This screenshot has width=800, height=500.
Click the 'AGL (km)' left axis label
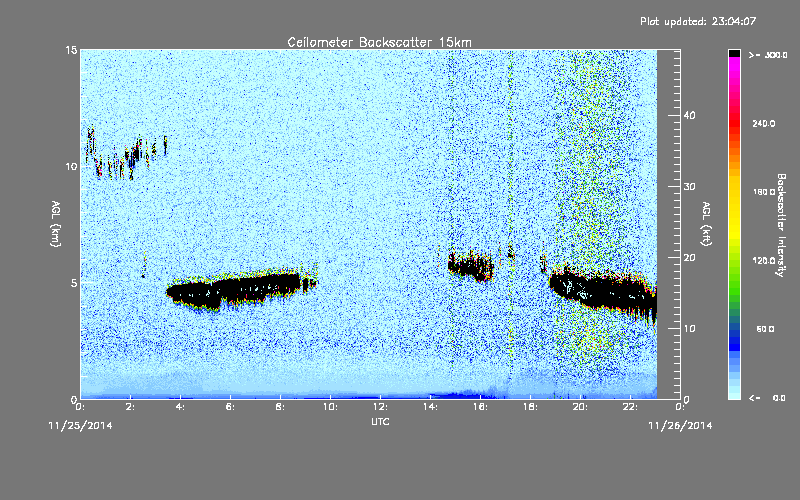tap(56, 224)
